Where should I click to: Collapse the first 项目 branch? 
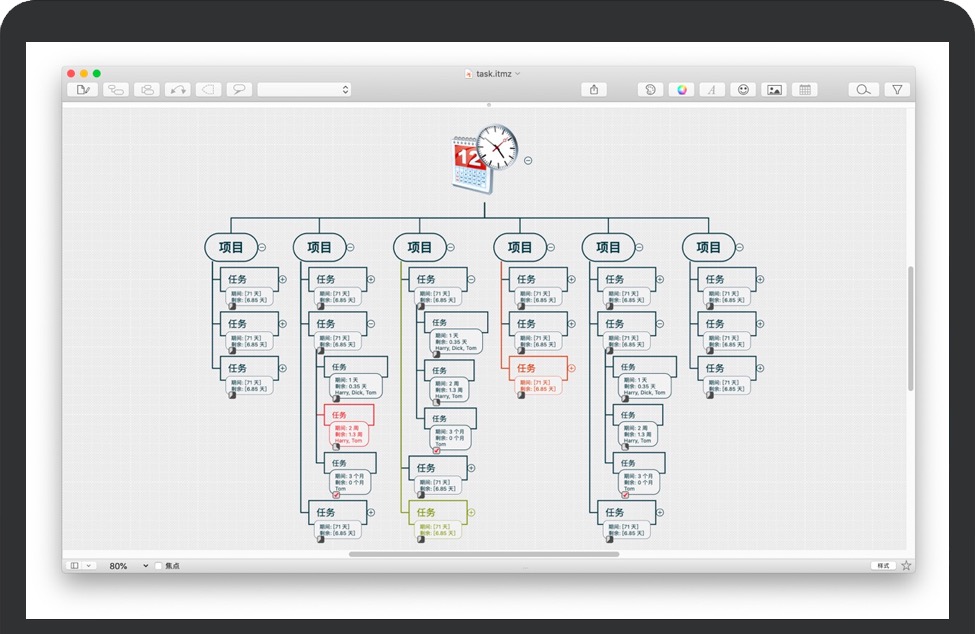click(262, 247)
